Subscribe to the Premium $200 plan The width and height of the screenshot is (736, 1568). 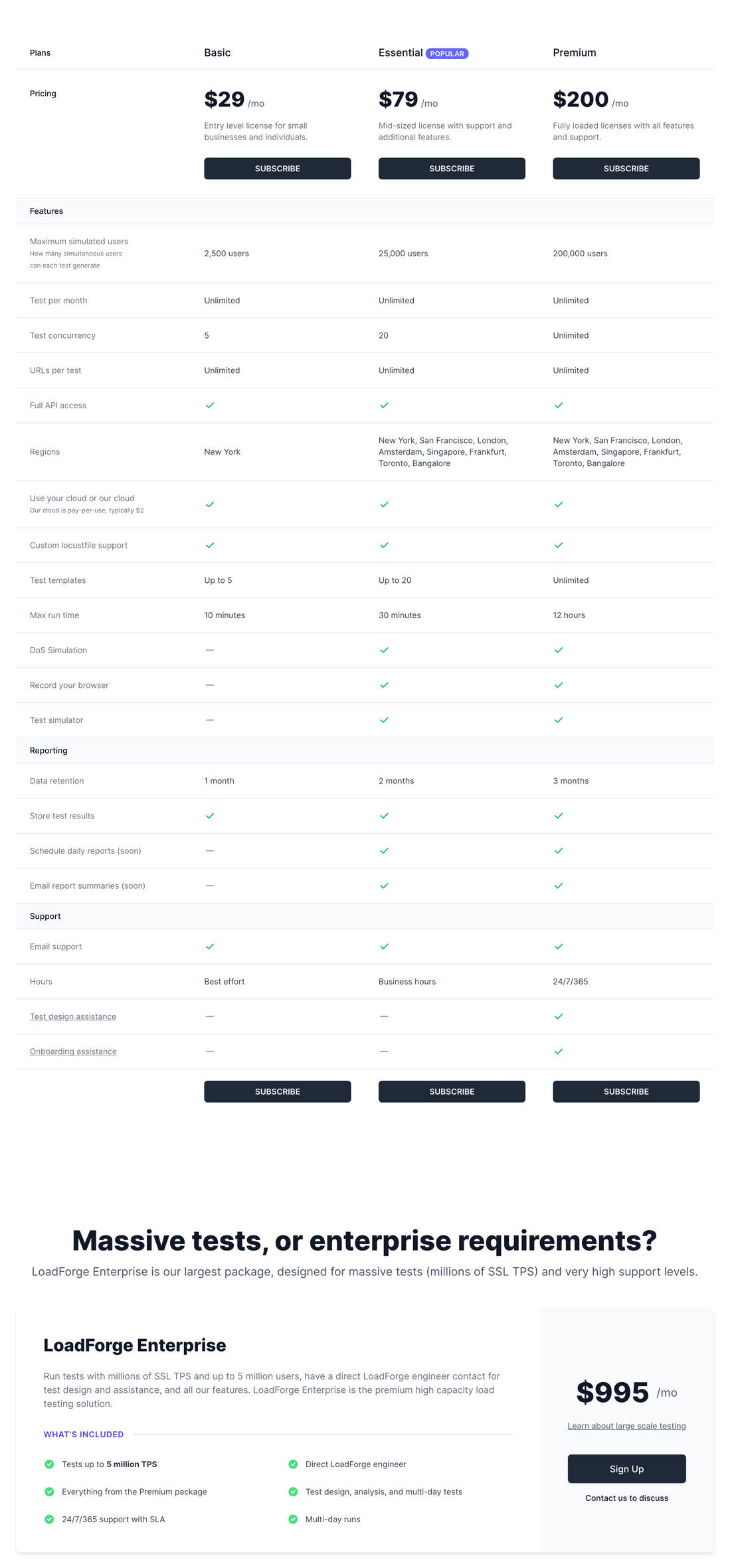tap(626, 168)
